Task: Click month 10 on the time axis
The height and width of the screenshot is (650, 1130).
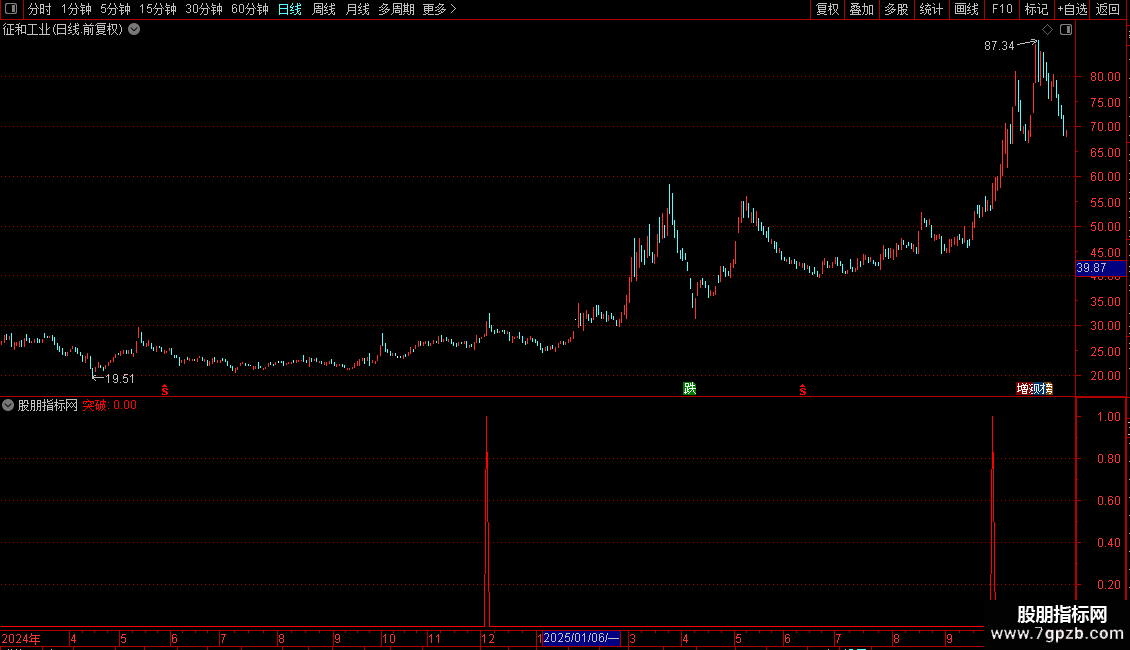Action: pyautogui.click(x=388, y=638)
